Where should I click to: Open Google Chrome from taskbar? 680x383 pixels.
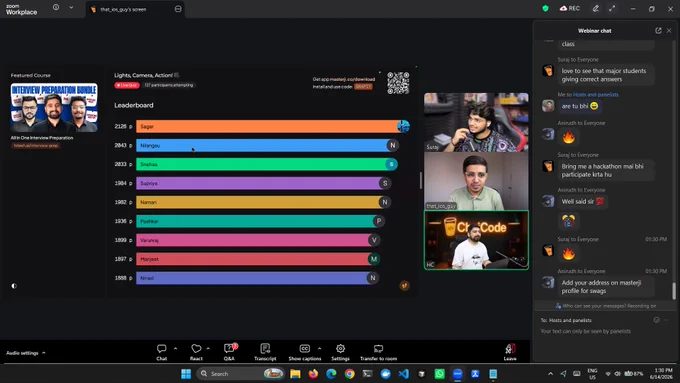pyautogui.click(x=350, y=374)
